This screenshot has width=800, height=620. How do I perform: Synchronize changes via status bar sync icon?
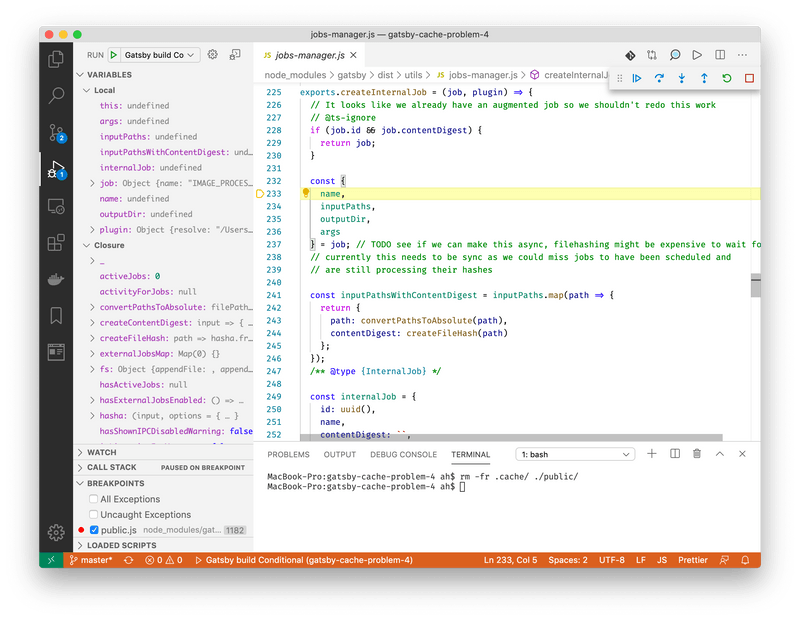click(x=129, y=560)
